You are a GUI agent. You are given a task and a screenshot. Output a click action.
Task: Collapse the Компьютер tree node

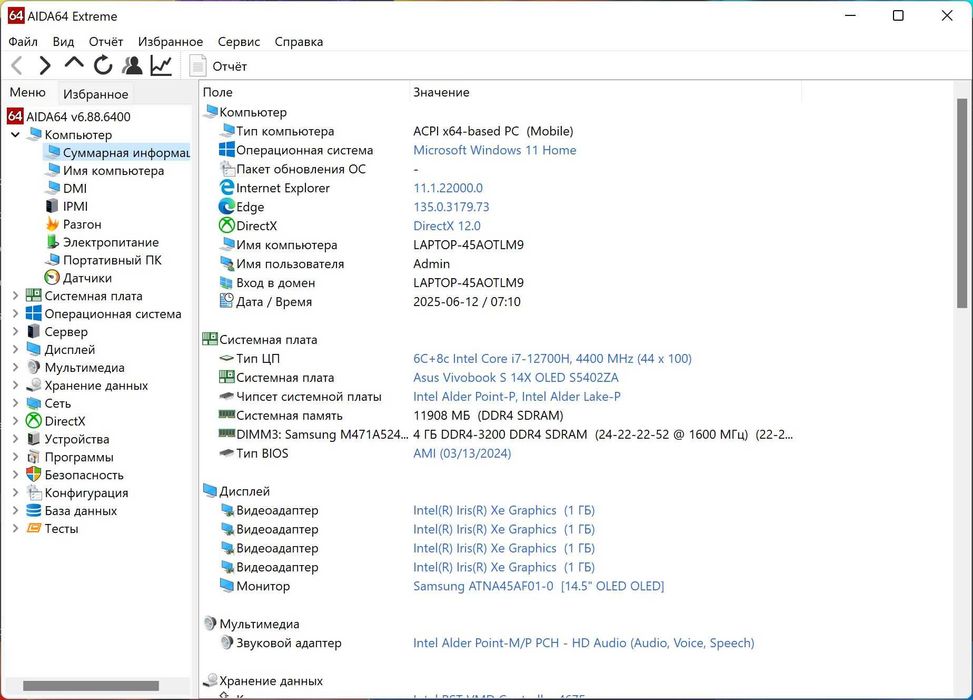16,135
